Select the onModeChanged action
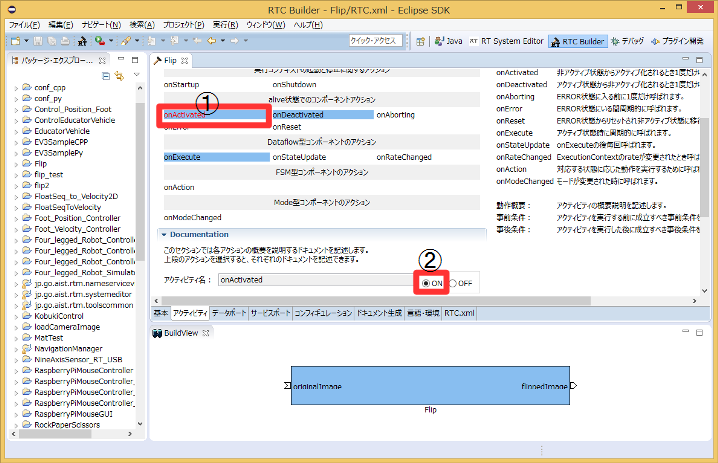This screenshot has height=463, width=718. tap(192, 218)
